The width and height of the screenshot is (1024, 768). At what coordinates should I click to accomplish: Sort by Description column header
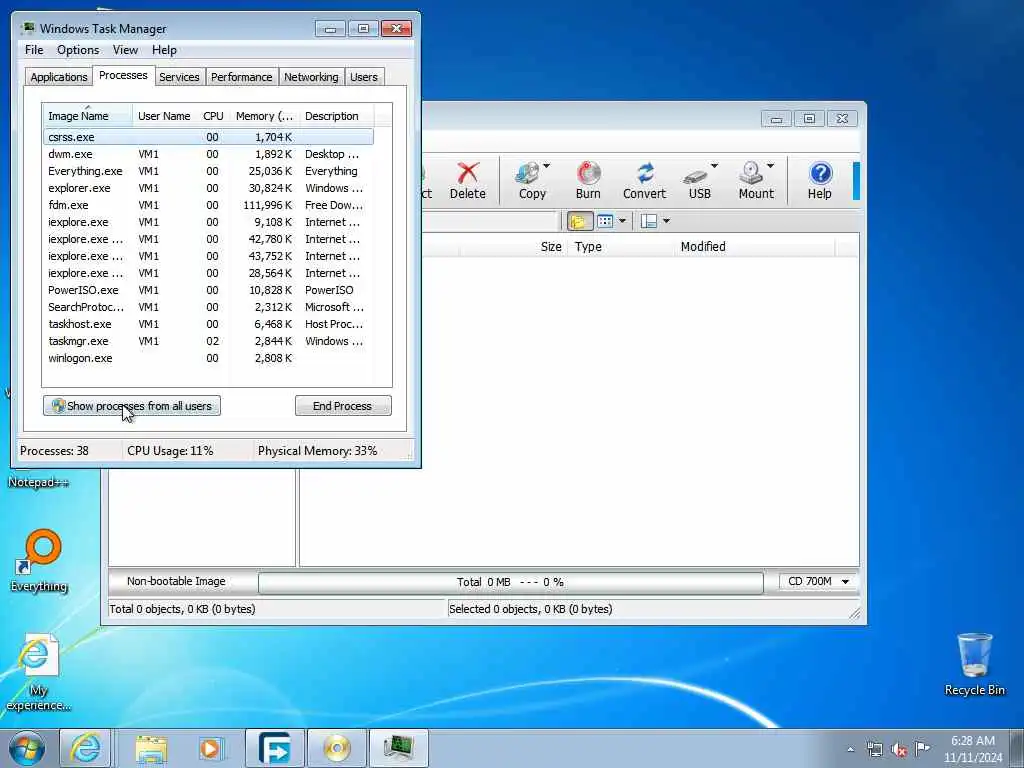point(337,116)
